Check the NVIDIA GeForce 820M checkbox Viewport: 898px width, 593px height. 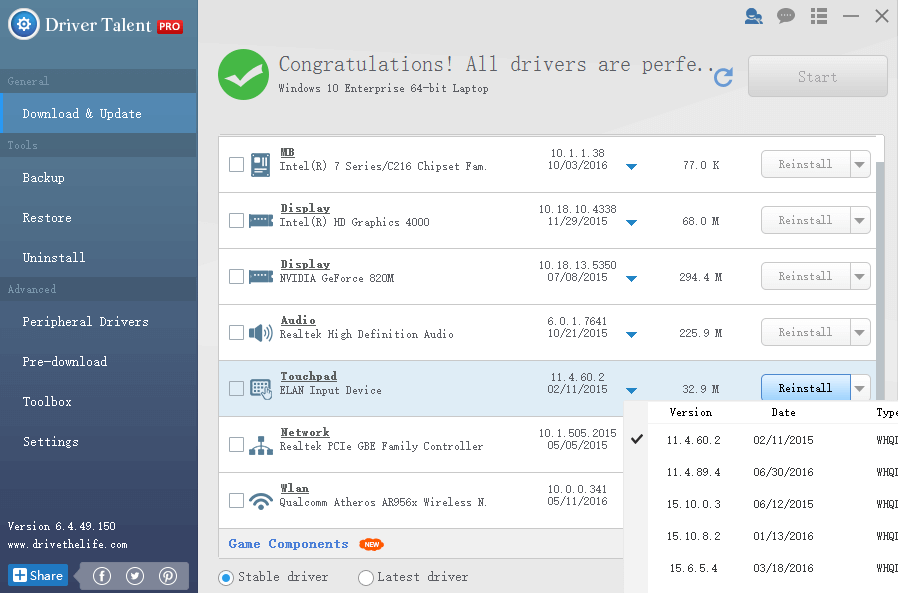[237, 277]
